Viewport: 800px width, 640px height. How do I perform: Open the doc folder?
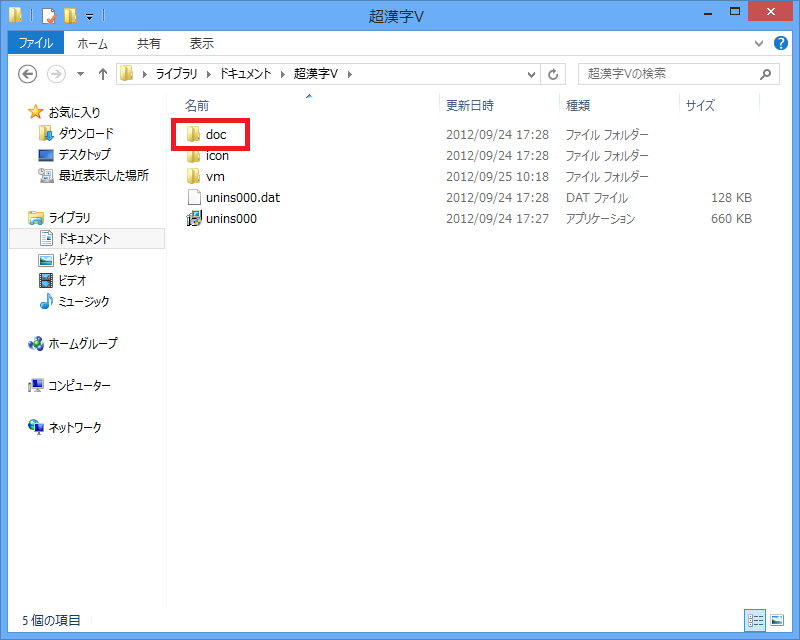(216, 134)
